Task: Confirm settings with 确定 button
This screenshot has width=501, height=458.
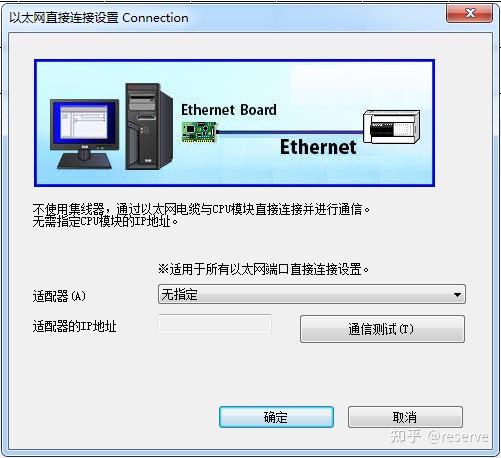Action: point(276,417)
